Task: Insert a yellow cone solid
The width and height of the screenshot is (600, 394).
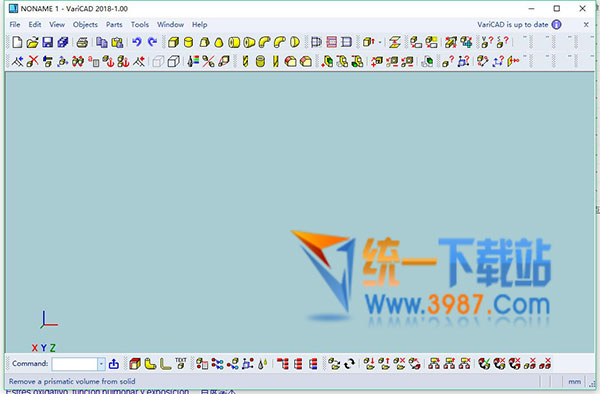Action: tap(219, 42)
